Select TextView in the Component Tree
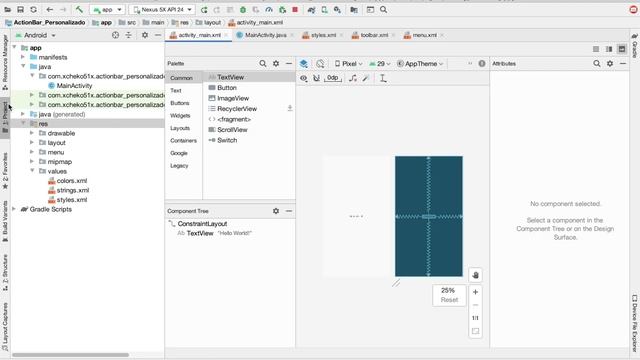The image size is (640, 360). [200, 233]
